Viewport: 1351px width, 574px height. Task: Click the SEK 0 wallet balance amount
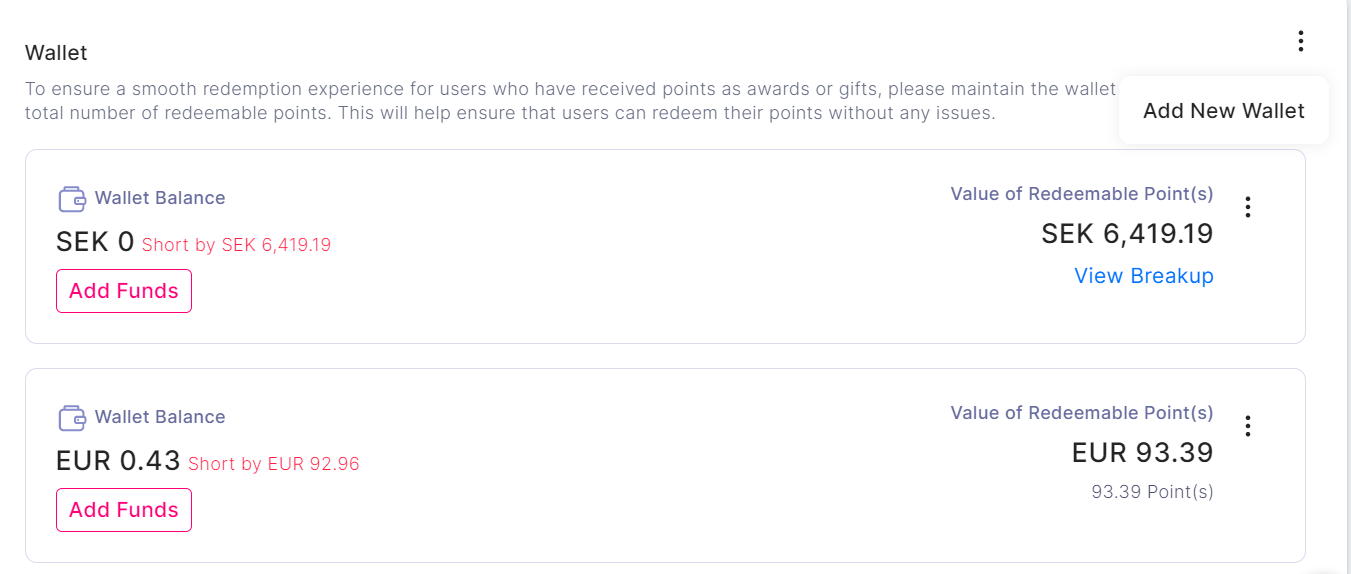(95, 242)
